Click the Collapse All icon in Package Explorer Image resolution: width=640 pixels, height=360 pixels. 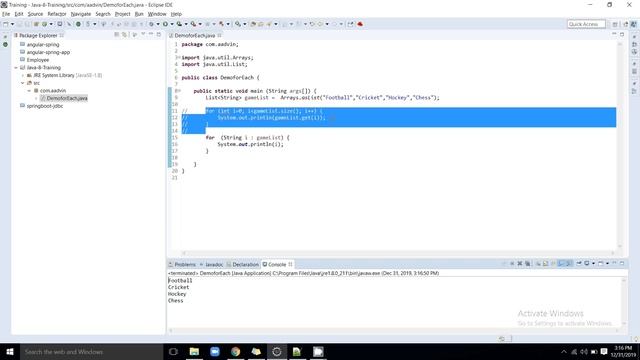point(116,35)
